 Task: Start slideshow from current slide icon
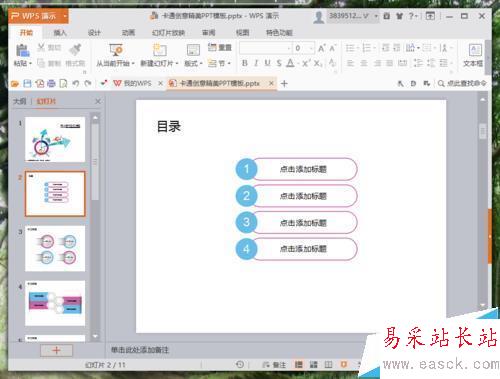(116, 50)
